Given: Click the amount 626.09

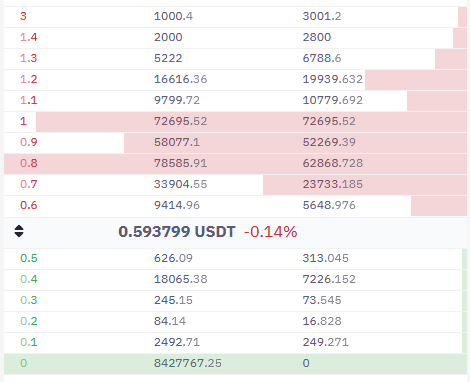Looking at the screenshot, I should 173,258.
